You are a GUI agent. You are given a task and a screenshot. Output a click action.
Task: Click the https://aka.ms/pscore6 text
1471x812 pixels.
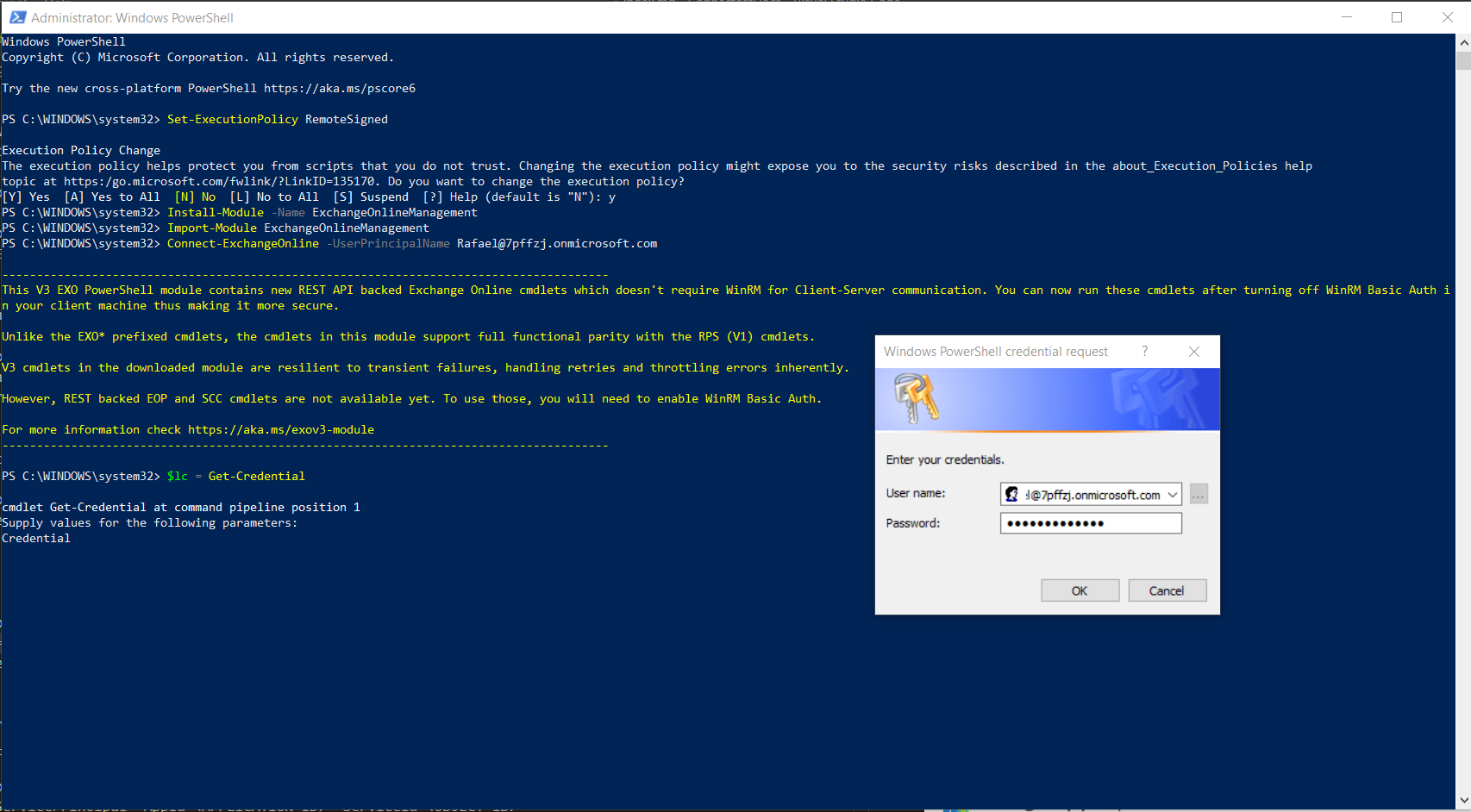pos(340,88)
